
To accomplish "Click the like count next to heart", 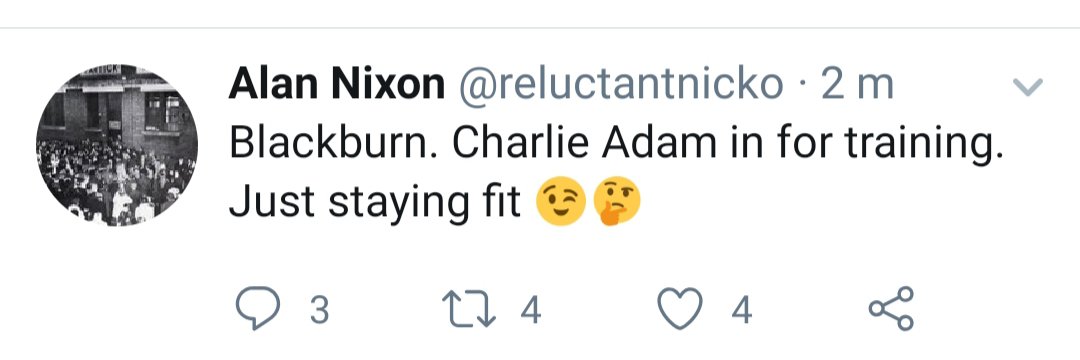I will click(x=740, y=310).
